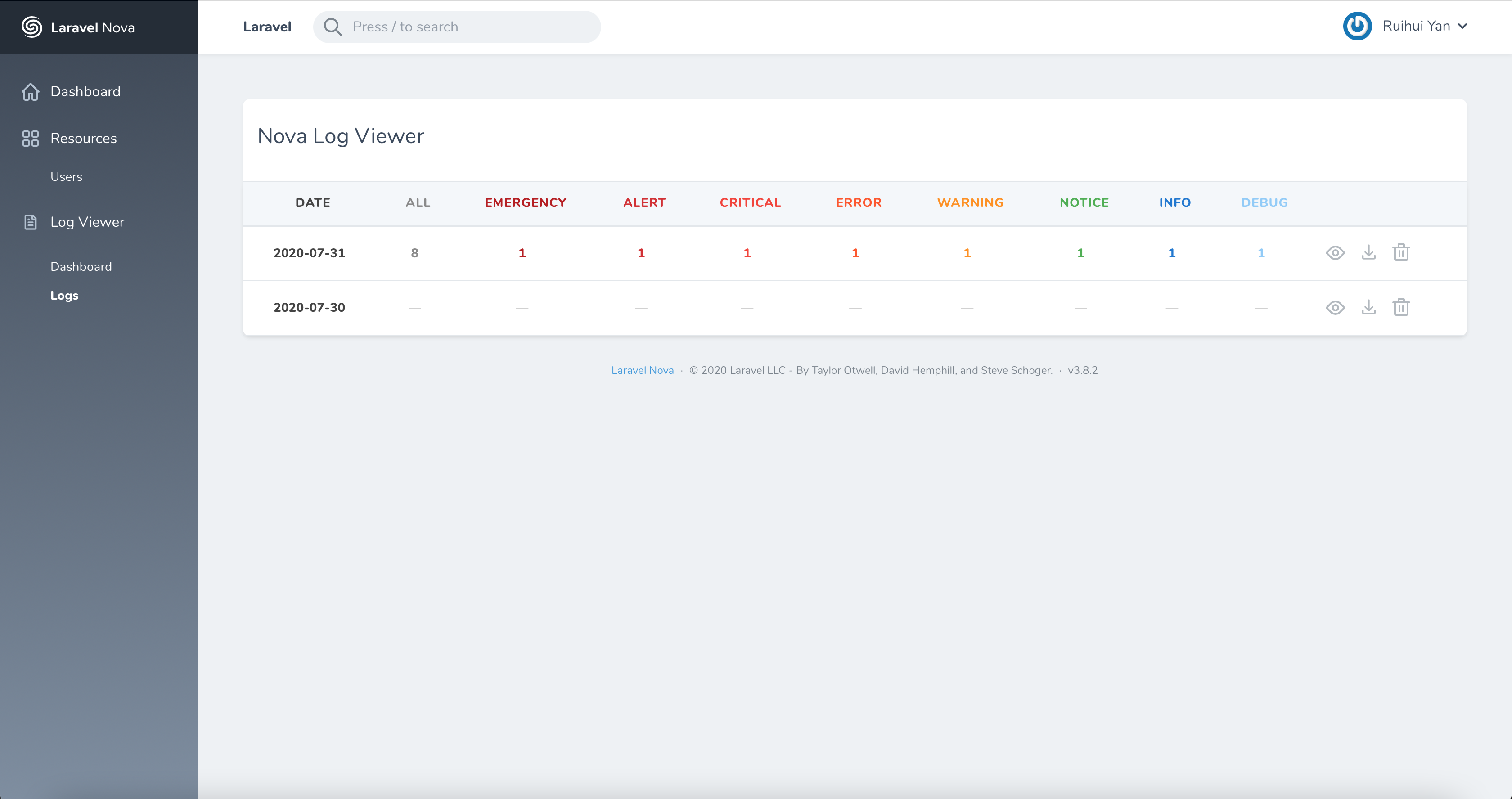The image size is (1512, 799).
Task: Click the Laravel Nova swirl logo
Action: [31, 27]
